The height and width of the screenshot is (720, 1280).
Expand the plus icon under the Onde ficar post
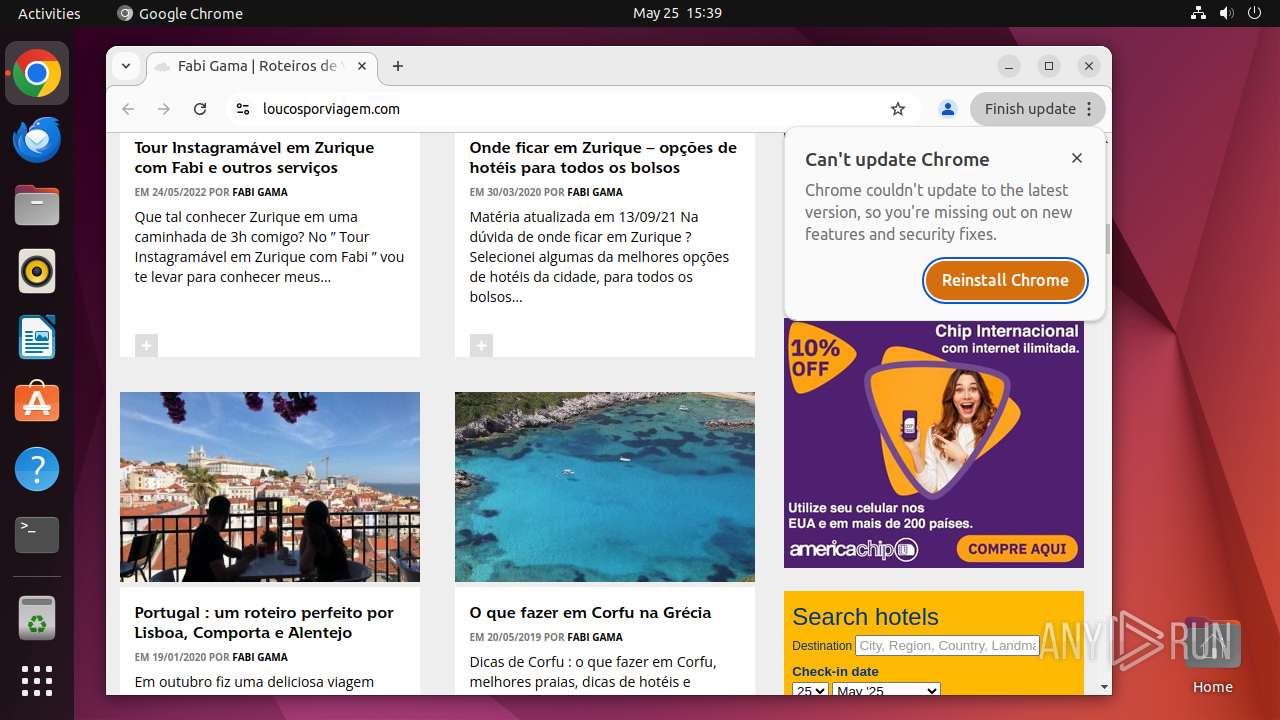(x=481, y=345)
